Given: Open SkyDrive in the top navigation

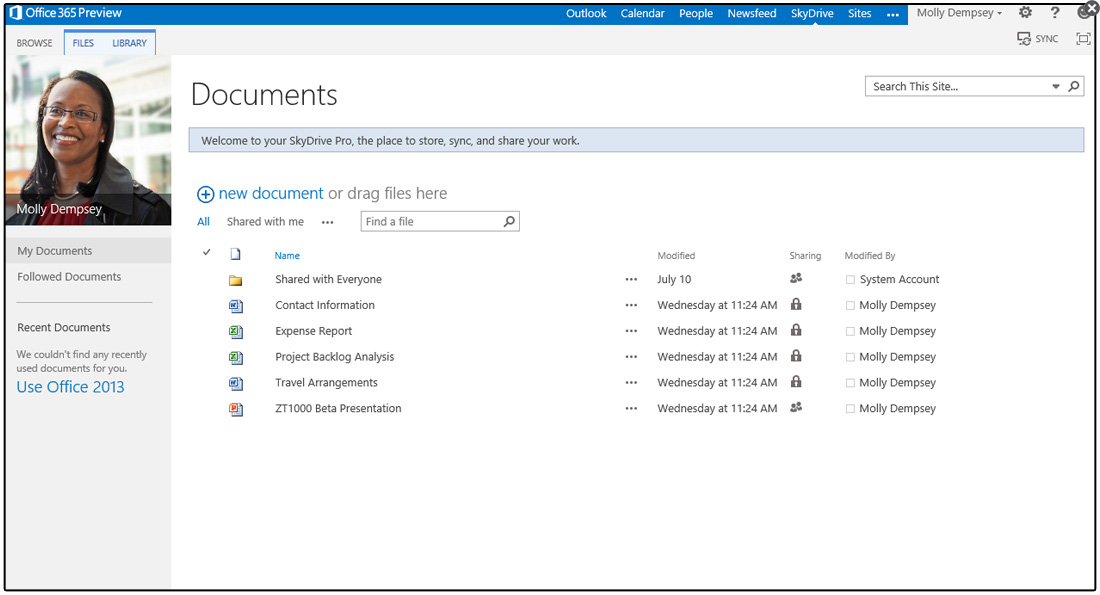Looking at the screenshot, I should click(x=812, y=13).
